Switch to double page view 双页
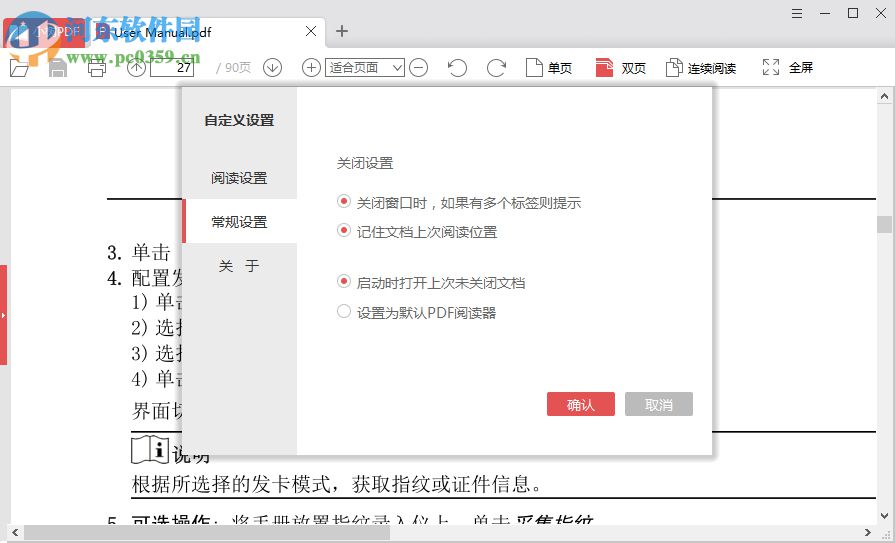The width and height of the screenshot is (895, 543). [x=620, y=67]
